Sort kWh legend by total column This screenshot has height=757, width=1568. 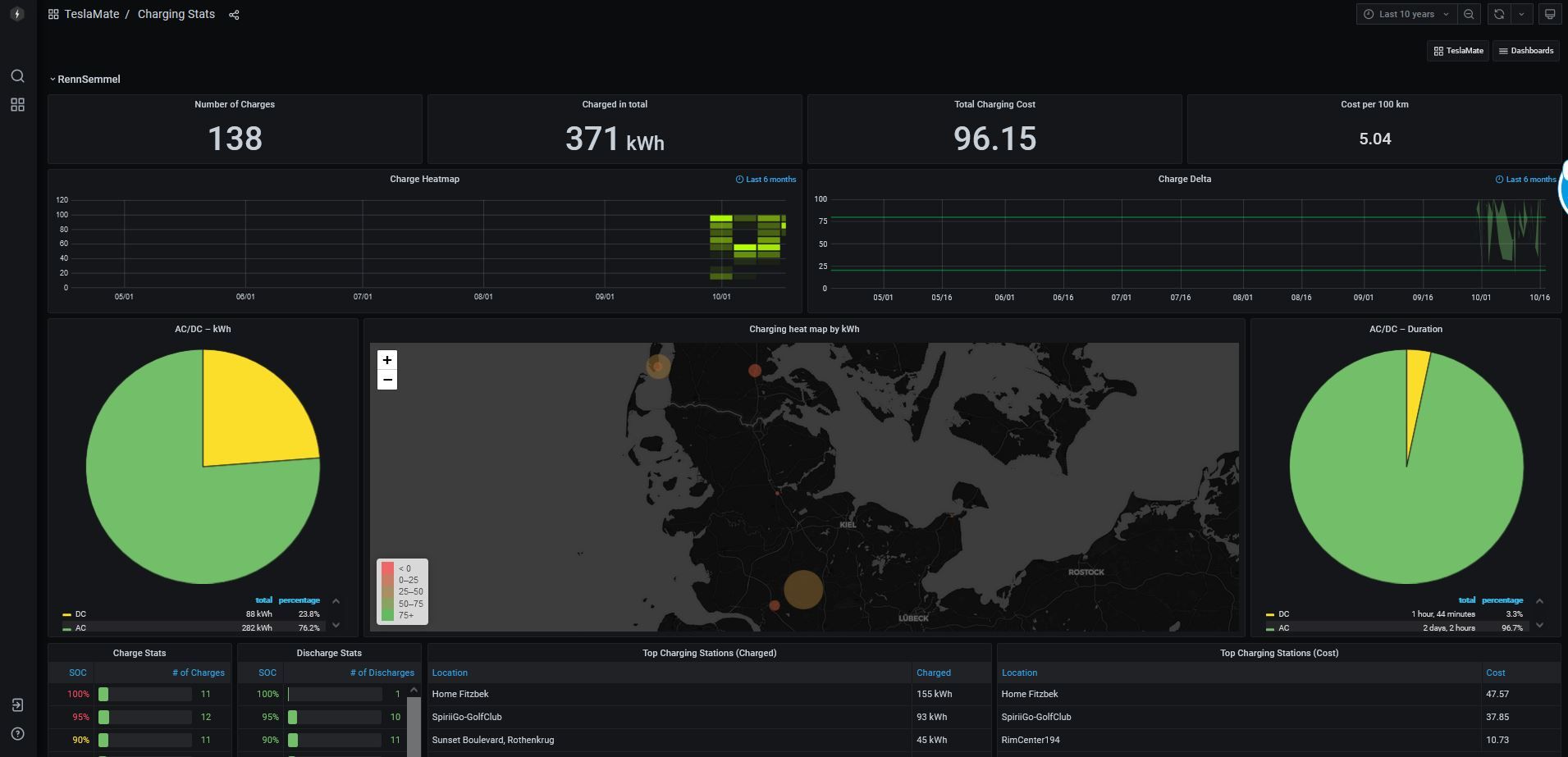tap(263, 600)
